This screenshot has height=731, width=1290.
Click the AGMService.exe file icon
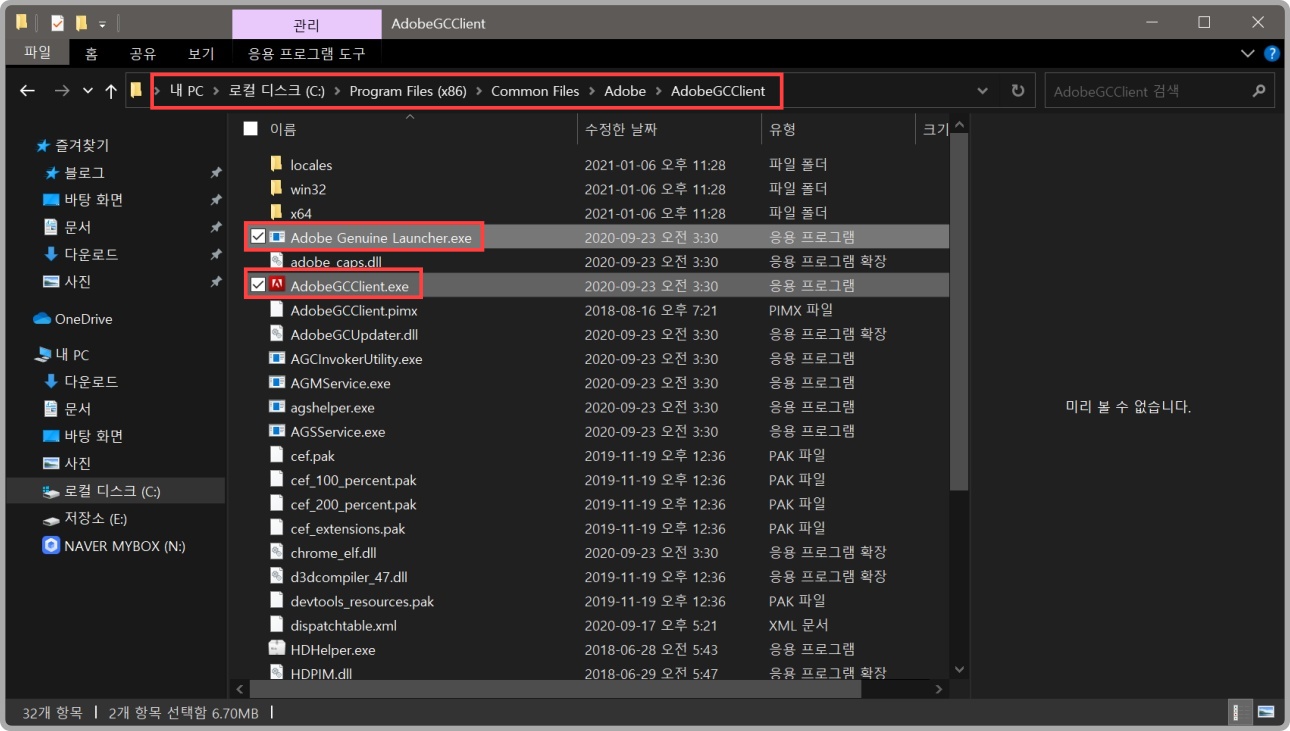coord(277,383)
